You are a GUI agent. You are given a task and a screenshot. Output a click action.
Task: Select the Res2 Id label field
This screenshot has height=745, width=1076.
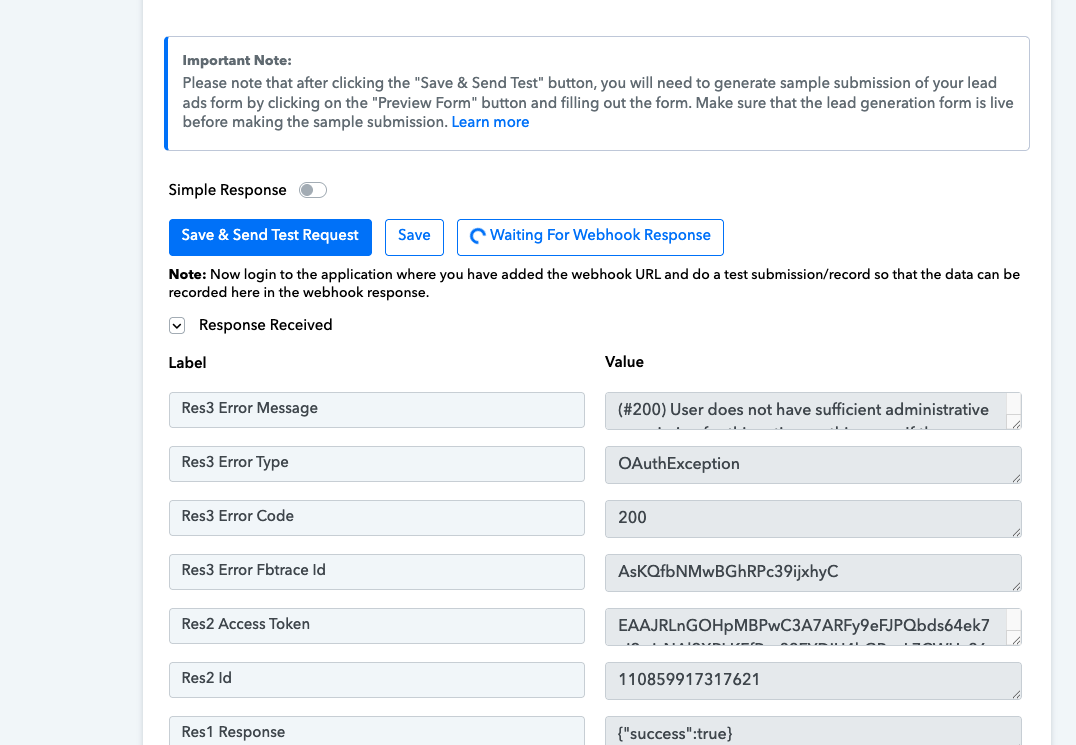tap(376, 679)
